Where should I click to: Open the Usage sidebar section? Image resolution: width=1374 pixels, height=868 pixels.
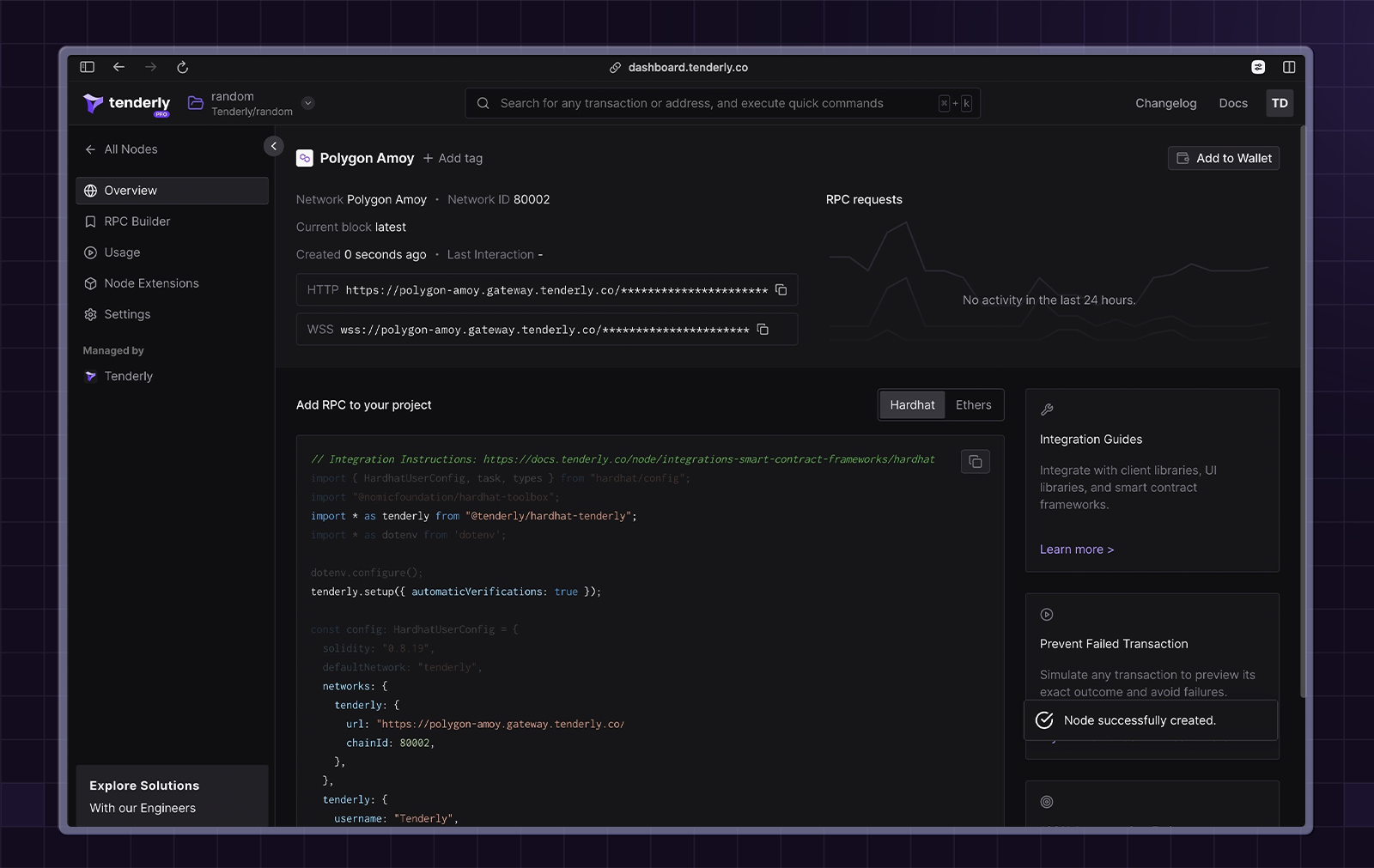pos(172,252)
